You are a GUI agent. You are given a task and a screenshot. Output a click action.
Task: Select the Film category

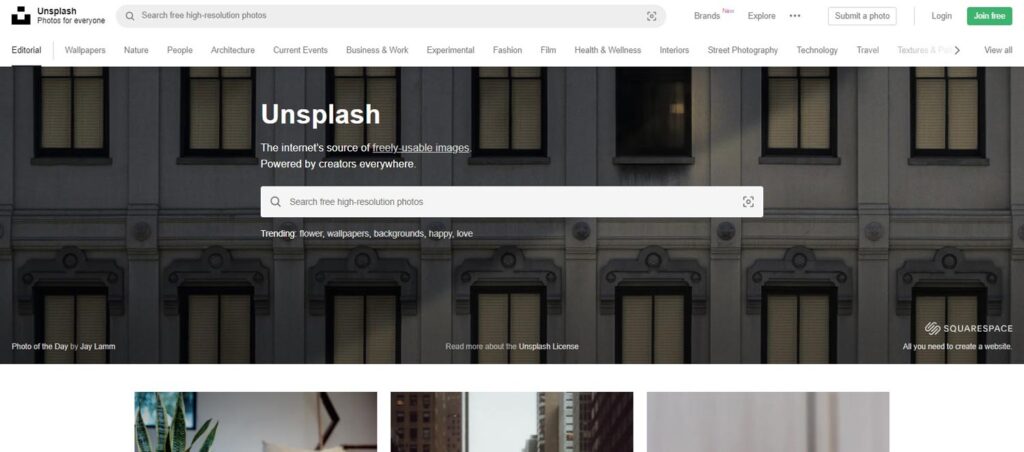pyautogui.click(x=549, y=50)
